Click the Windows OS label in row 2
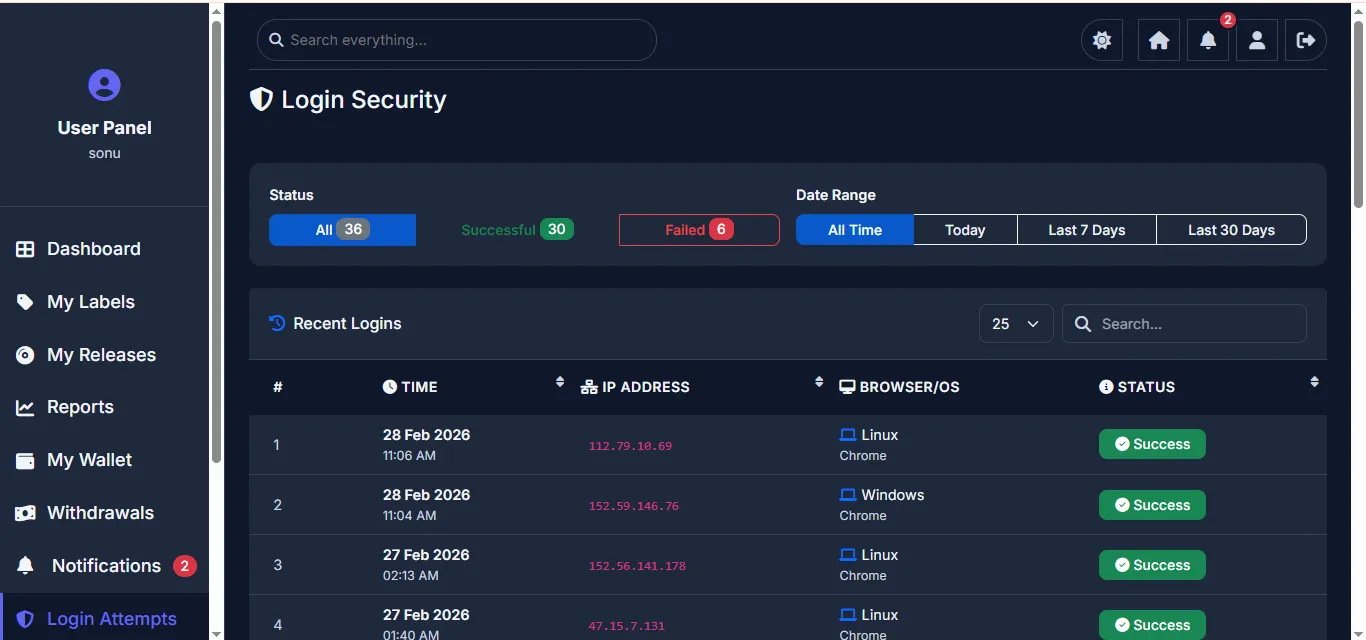This screenshot has height=640, width=1366. 893,495
